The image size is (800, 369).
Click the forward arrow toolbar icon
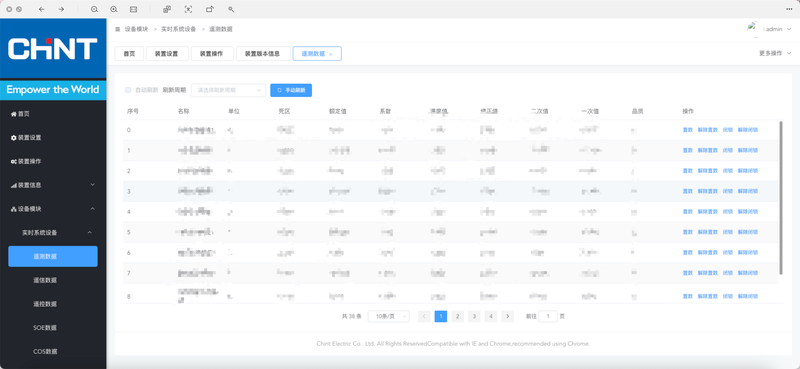click(61, 9)
